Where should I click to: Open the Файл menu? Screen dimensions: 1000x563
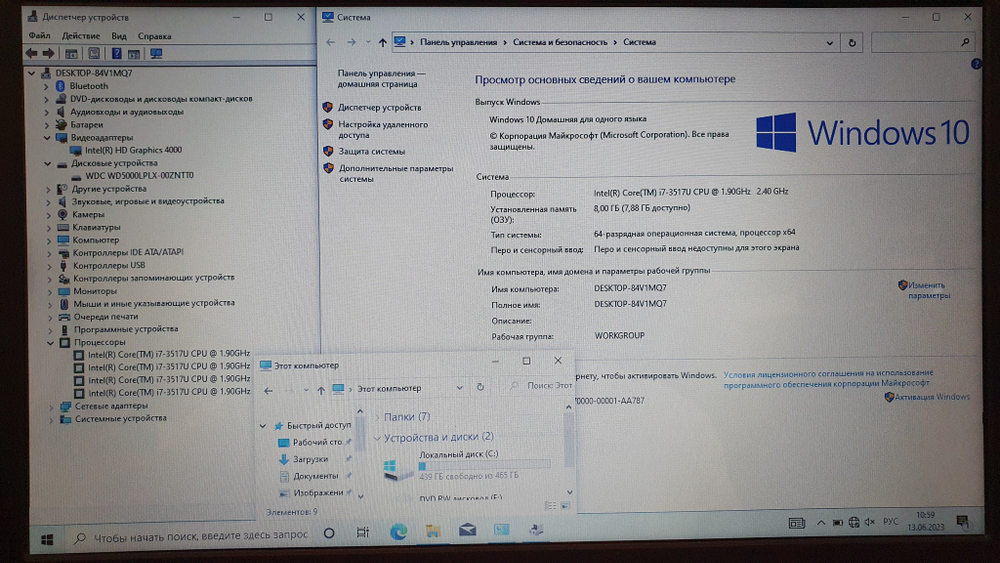point(40,36)
